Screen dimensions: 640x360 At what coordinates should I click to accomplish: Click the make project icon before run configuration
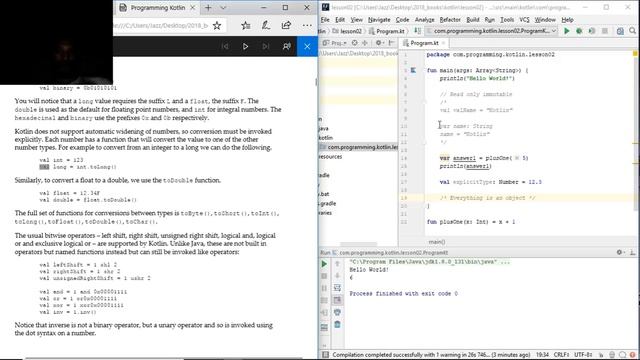pyautogui.click(x=417, y=31)
